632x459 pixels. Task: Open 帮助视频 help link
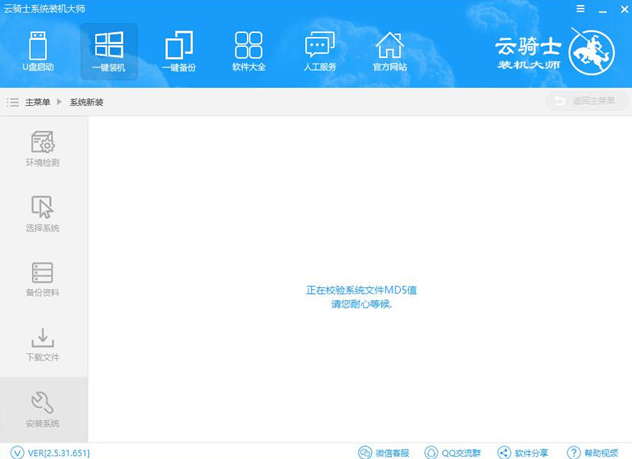pos(592,453)
